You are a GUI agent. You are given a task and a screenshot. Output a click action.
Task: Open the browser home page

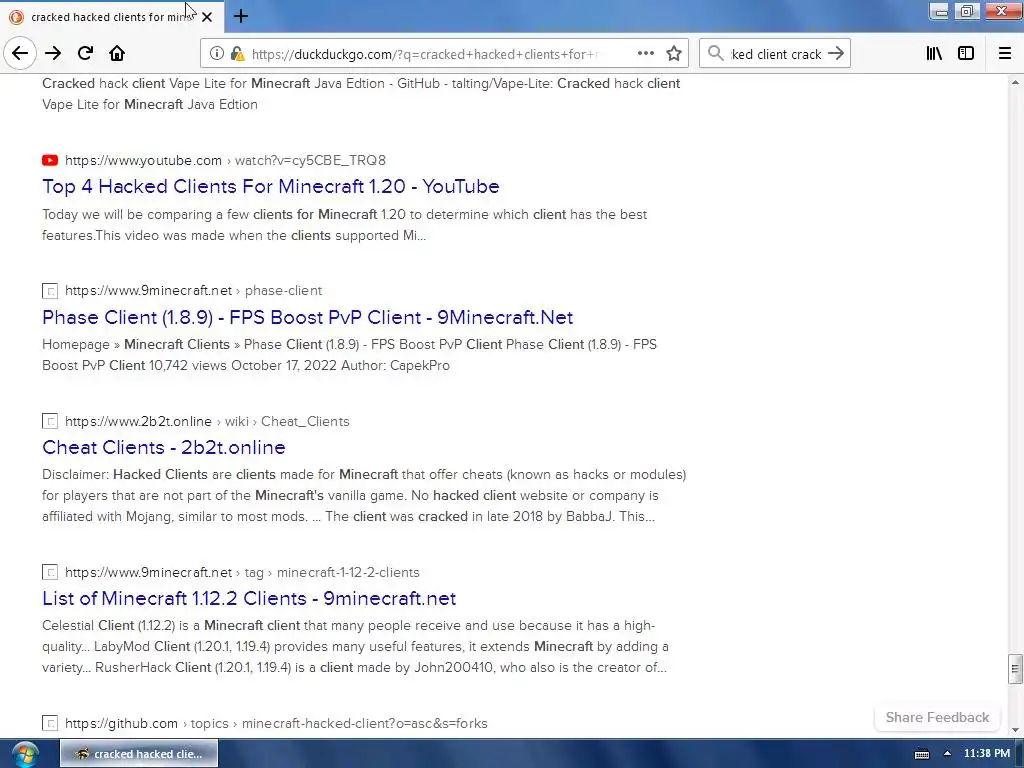pos(117,54)
